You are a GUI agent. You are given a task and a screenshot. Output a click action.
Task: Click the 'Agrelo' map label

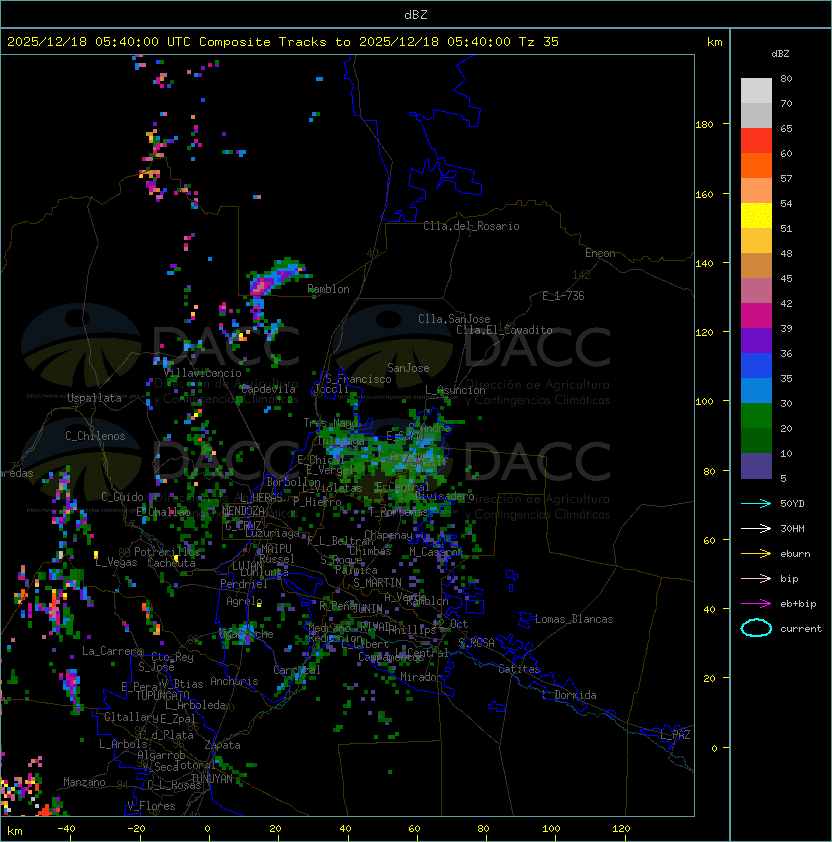coord(244,601)
